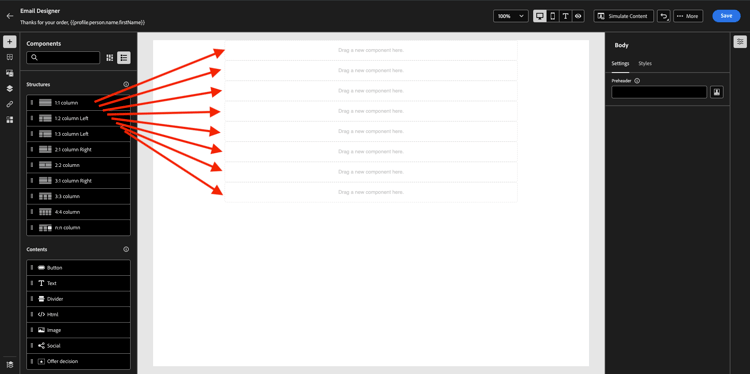Click Simulate Content button
The image size is (750, 374).
(x=623, y=16)
